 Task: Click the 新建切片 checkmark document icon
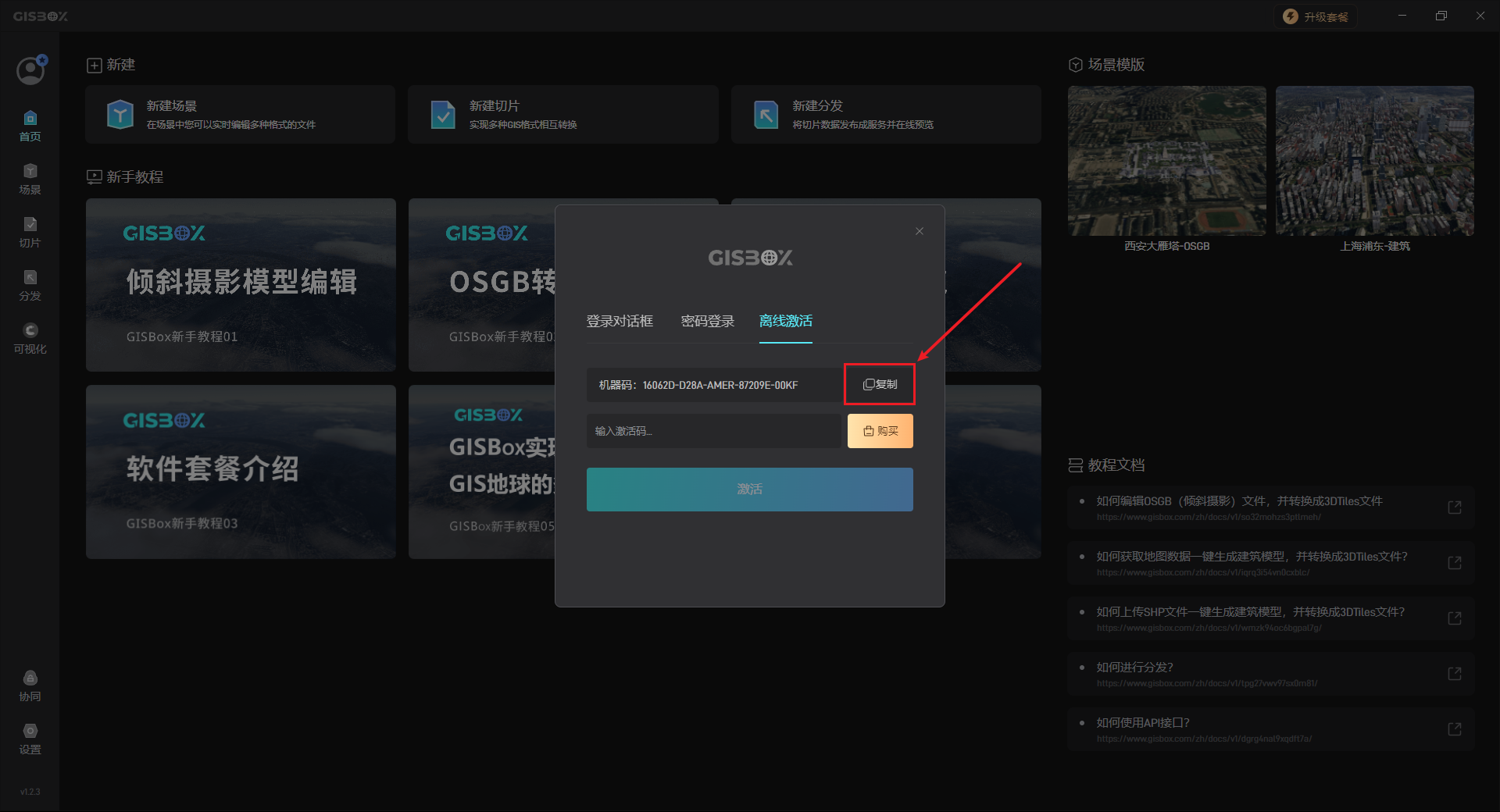click(443, 115)
